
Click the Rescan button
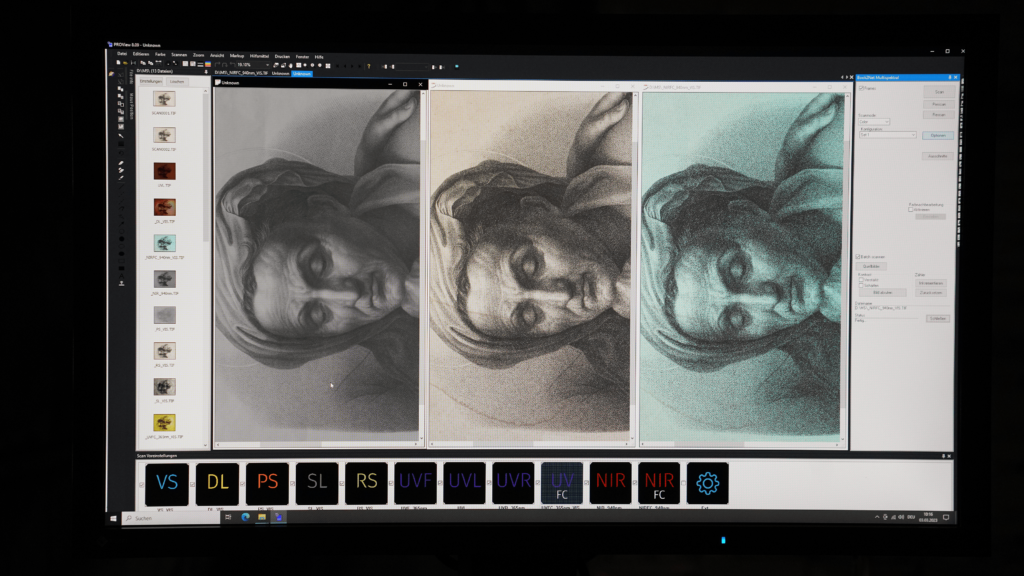pyautogui.click(x=939, y=115)
